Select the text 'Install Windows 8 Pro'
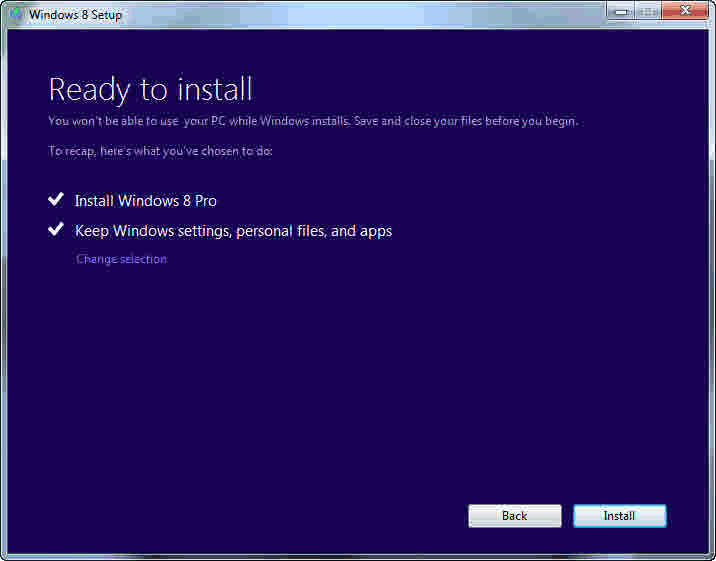Screen dimensions: 716x561 coord(146,201)
